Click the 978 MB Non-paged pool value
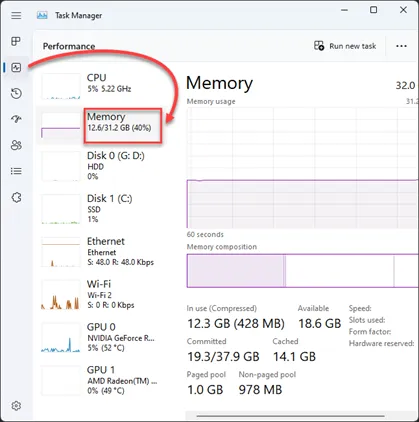 tap(260, 390)
